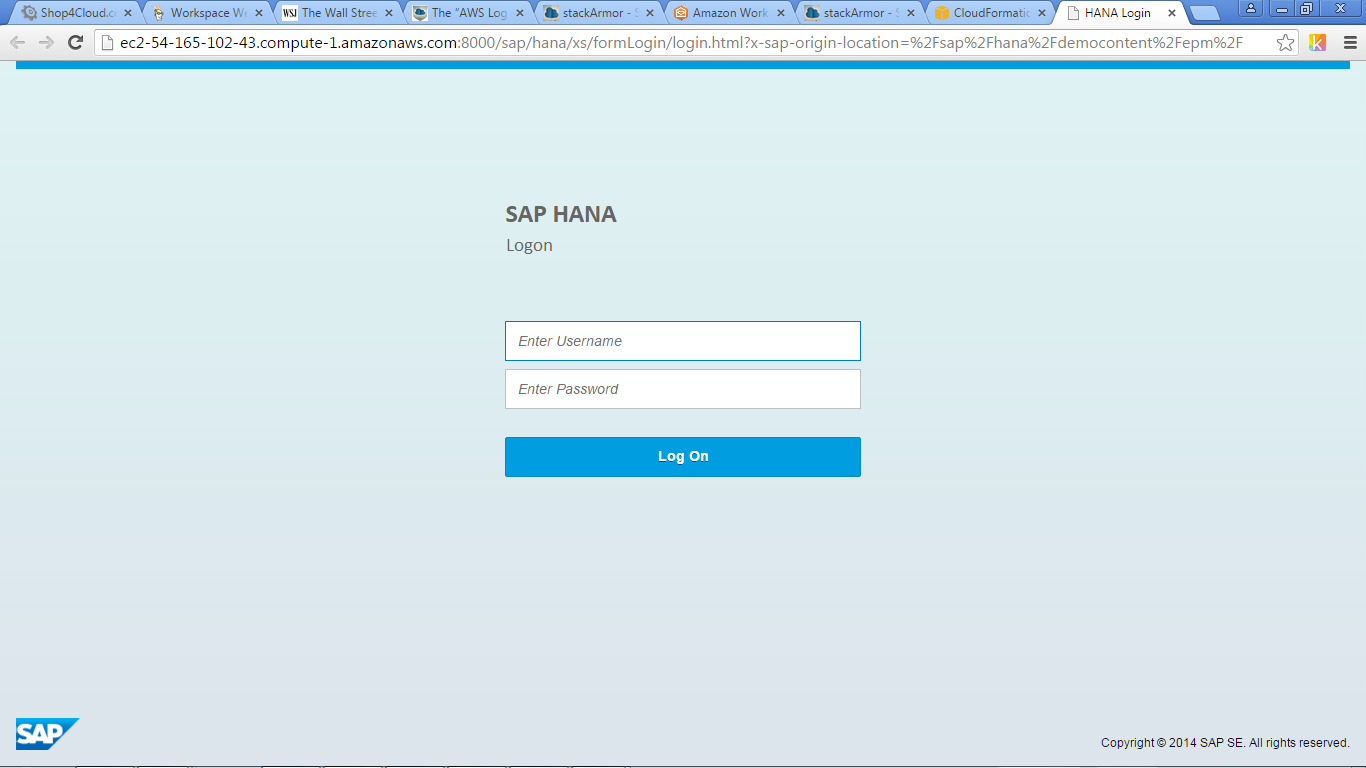Viewport: 1366px width, 768px height.
Task: Click the Copyright 2014 SAP SE text
Action: coord(1225,743)
